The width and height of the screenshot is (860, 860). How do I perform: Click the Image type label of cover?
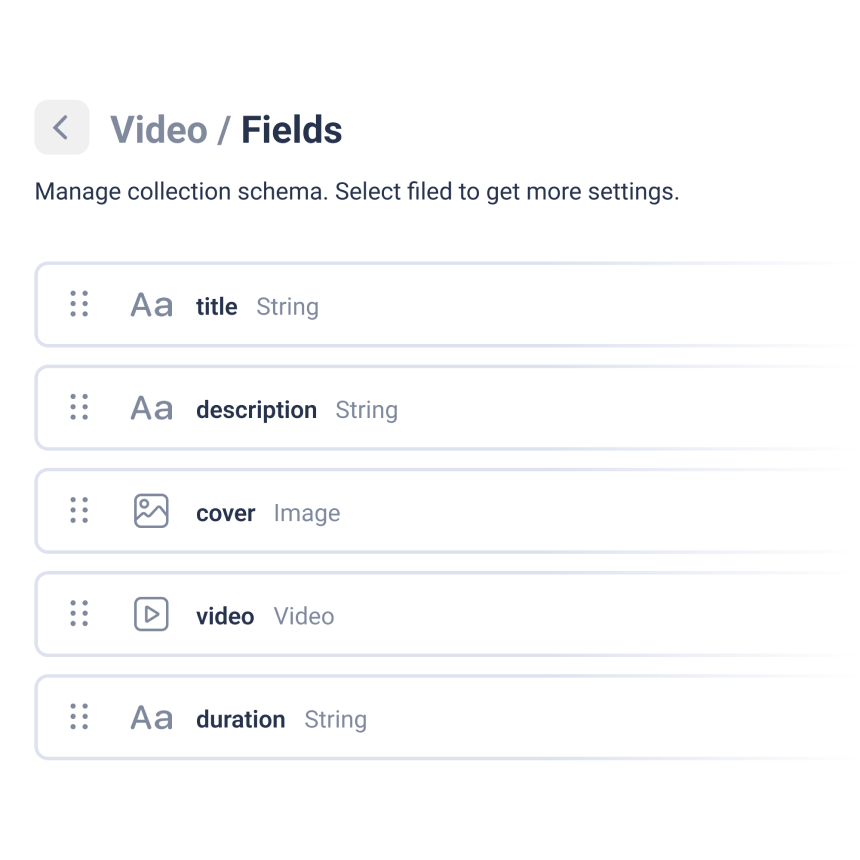point(307,514)
